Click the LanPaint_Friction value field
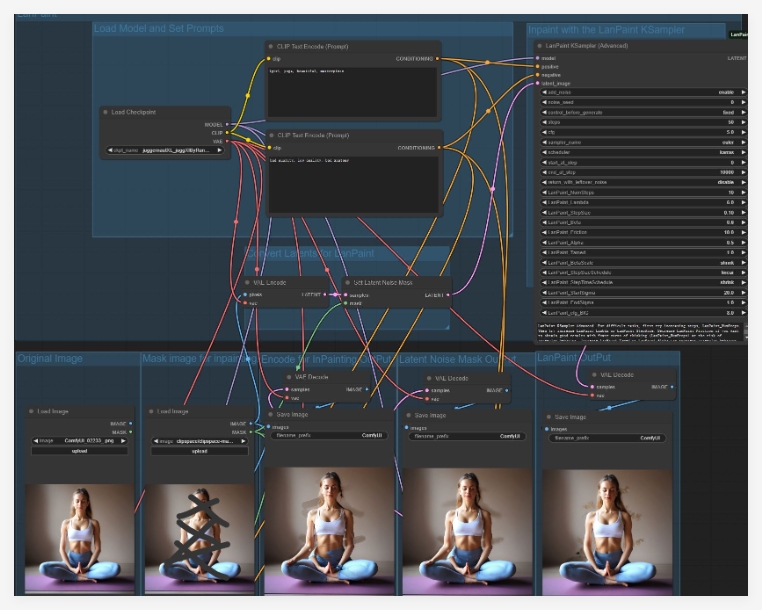Screen dimensions: 762x610 (640, 232)
